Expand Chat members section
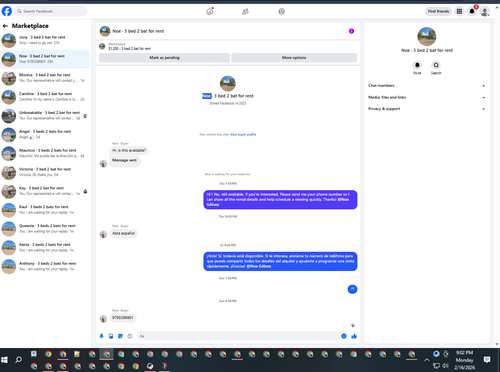 coord(426,86)
